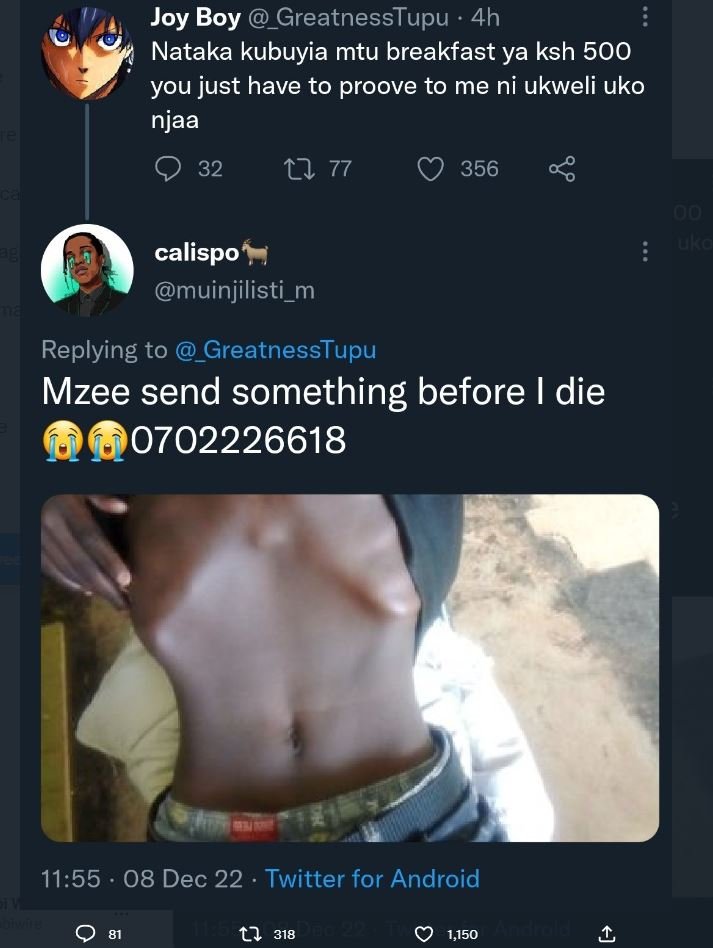The width and height of the screenshot is (713, 948).
Task: Like Joy Boy's tweet with 356 likes
Action: [x=430, y=169]
